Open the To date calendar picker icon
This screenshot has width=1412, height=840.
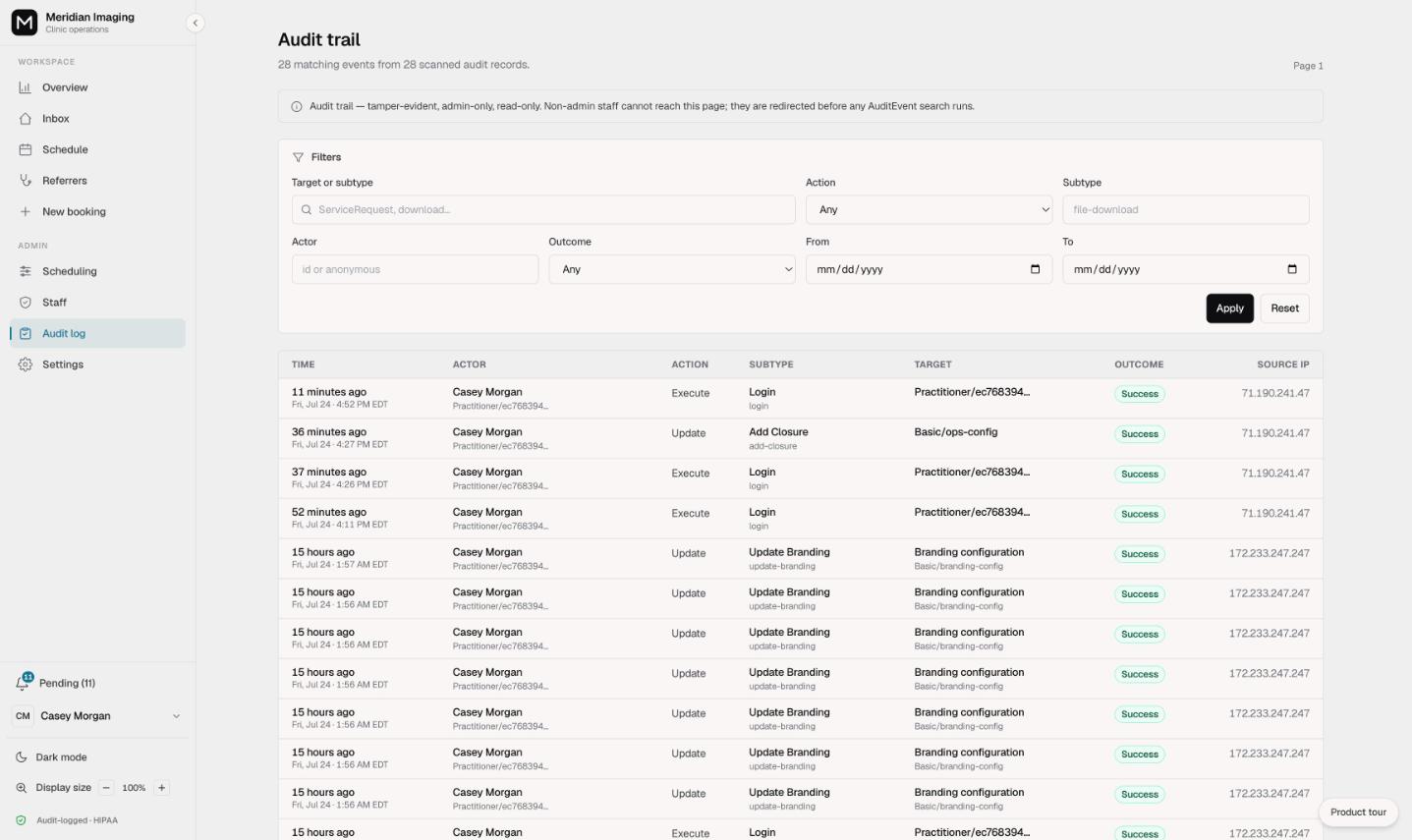click(x=1292, y=269)
